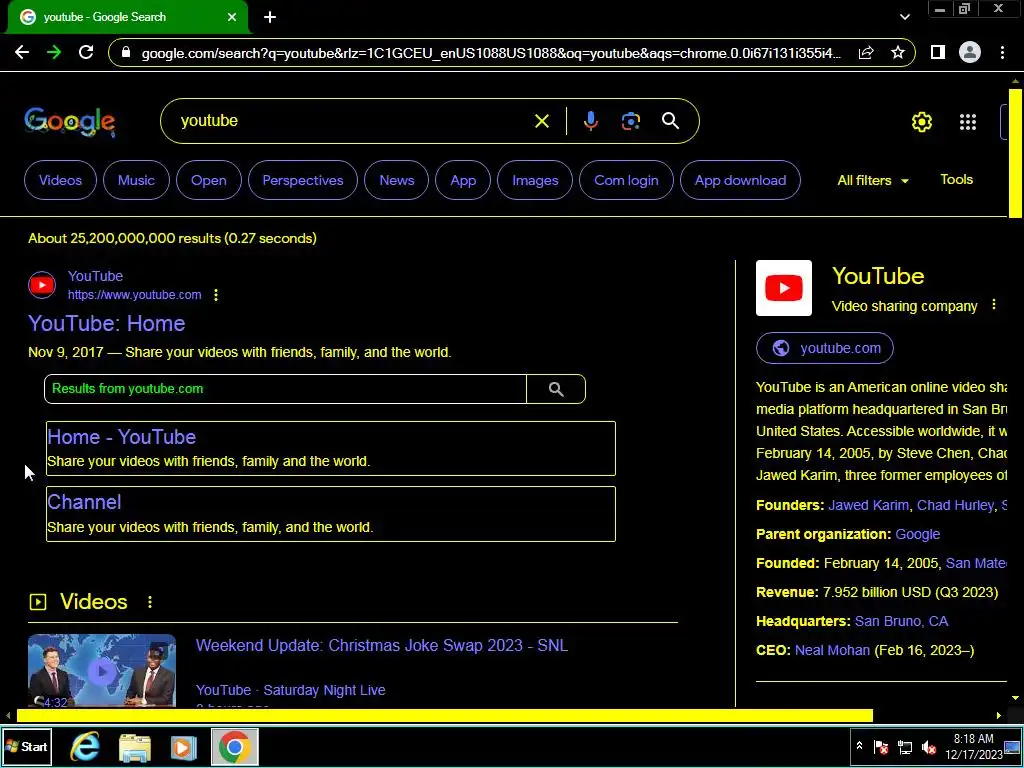
Task: Open the YouTube: Home result link
Action: [x=106, y=323]
